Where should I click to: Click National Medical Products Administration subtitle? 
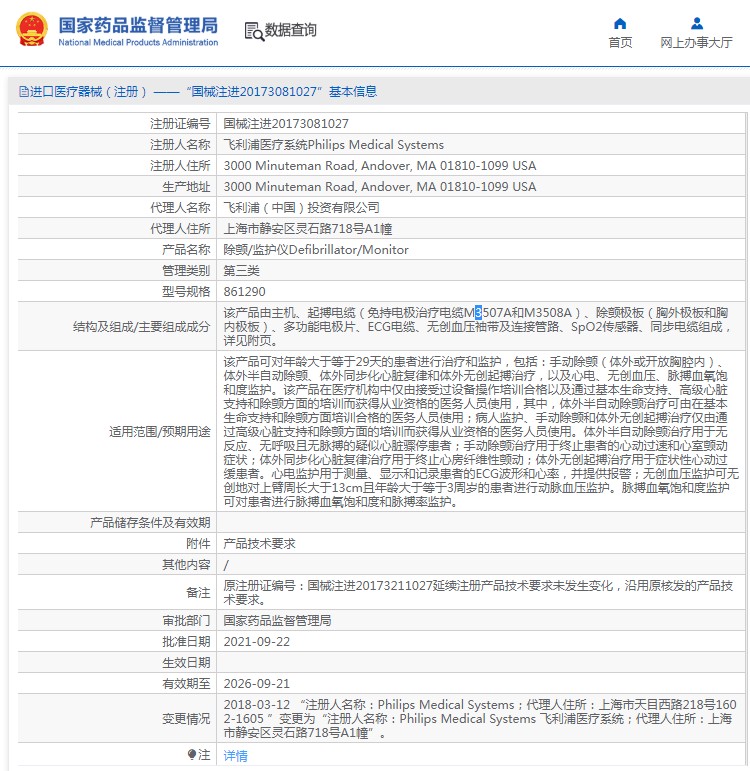(x=138, y=43)
